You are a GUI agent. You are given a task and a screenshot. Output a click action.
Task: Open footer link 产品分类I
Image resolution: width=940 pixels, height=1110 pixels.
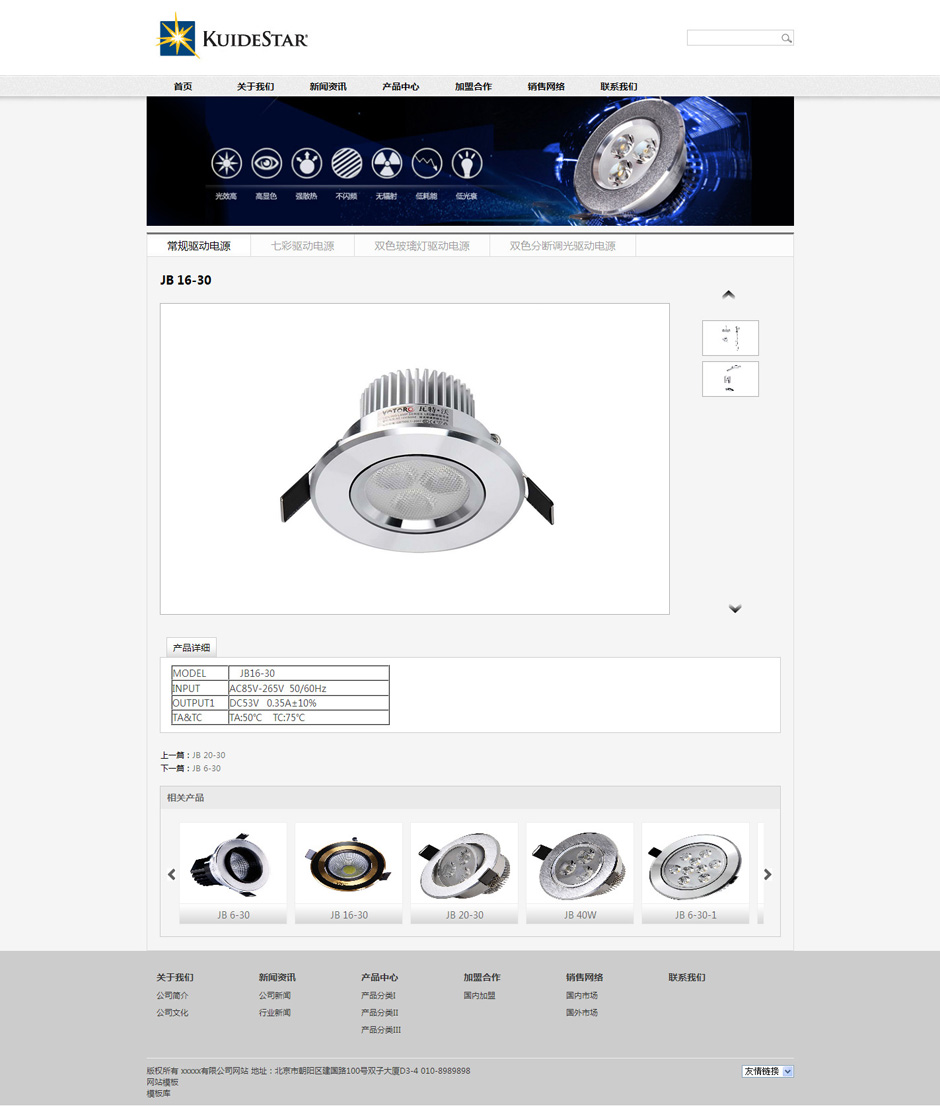[x=378, y=995]
